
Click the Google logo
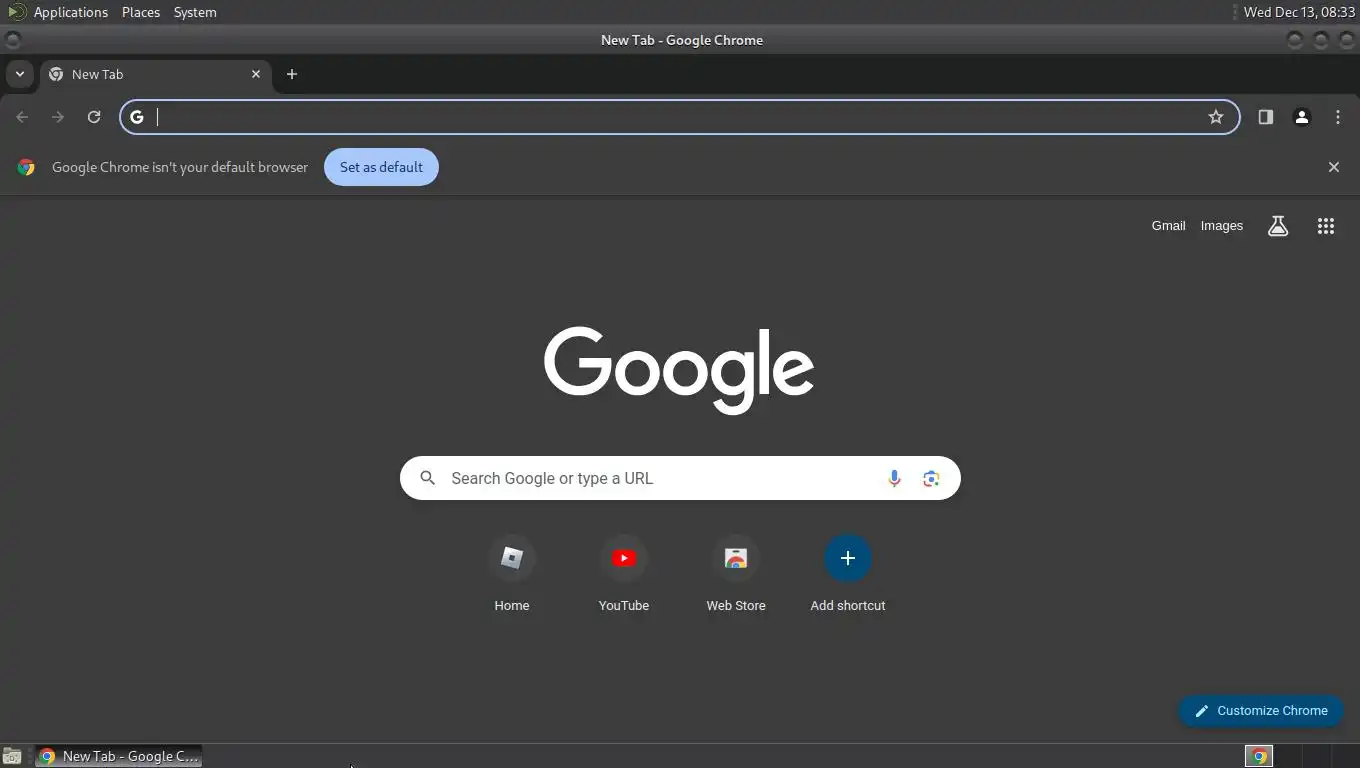679,370
